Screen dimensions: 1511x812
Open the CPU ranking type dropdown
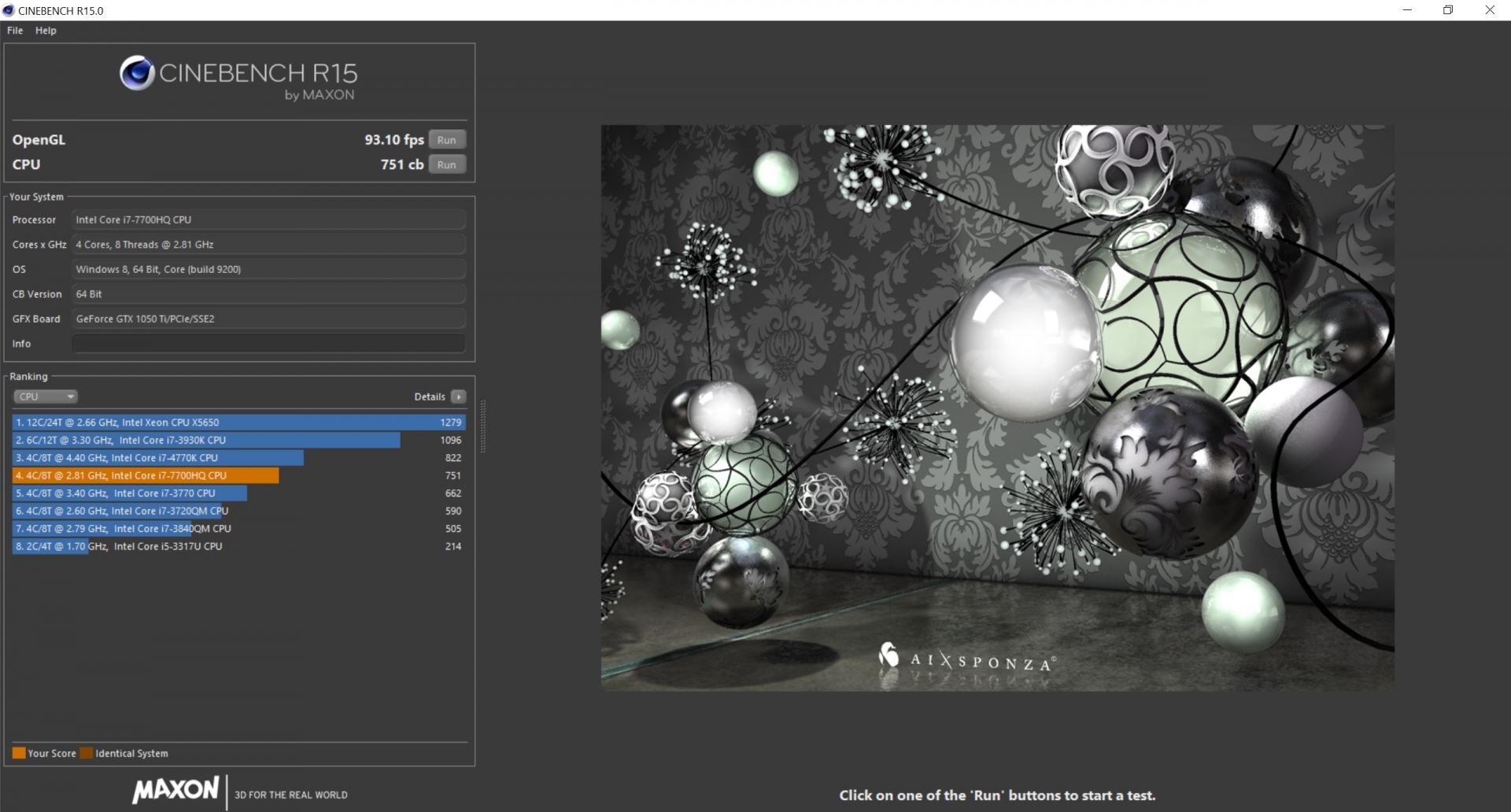tap(46, 397)
